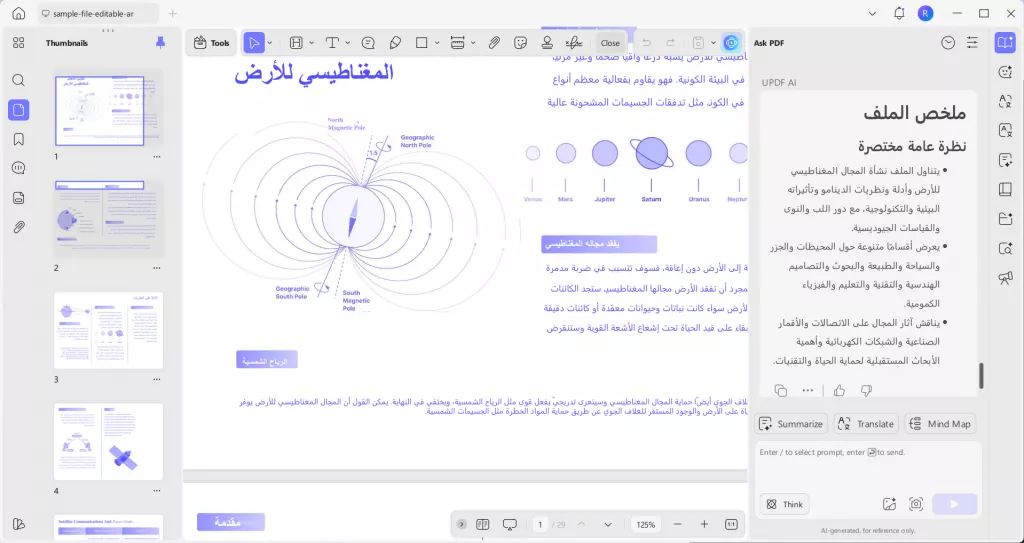Go to the Home screen icon
The image size is (1024, 543).
(x=19, y=13)
